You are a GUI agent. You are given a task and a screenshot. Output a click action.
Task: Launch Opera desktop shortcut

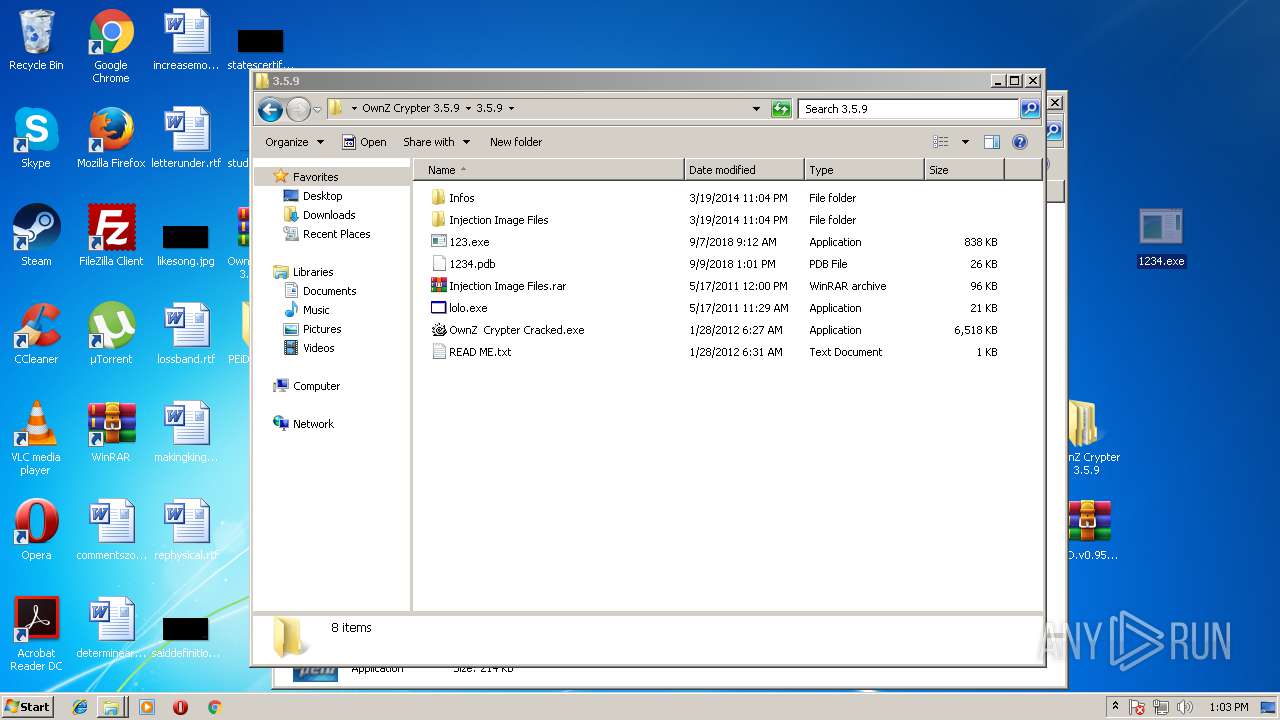36,530
